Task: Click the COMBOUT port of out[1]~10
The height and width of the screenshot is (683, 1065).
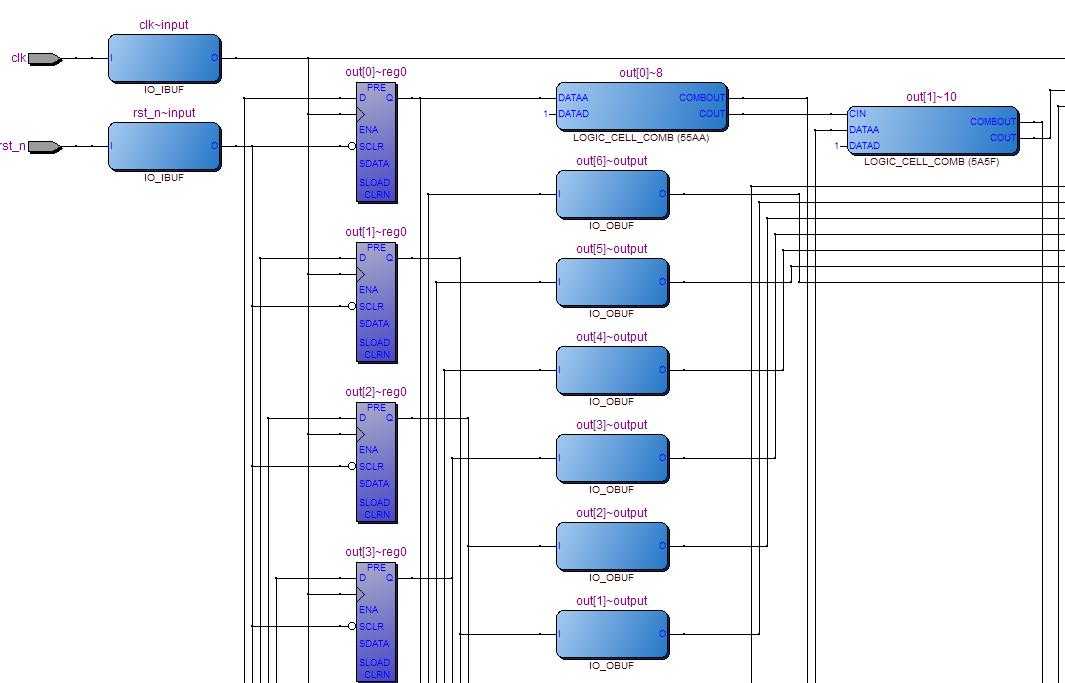Action: [x=993, y=122]
